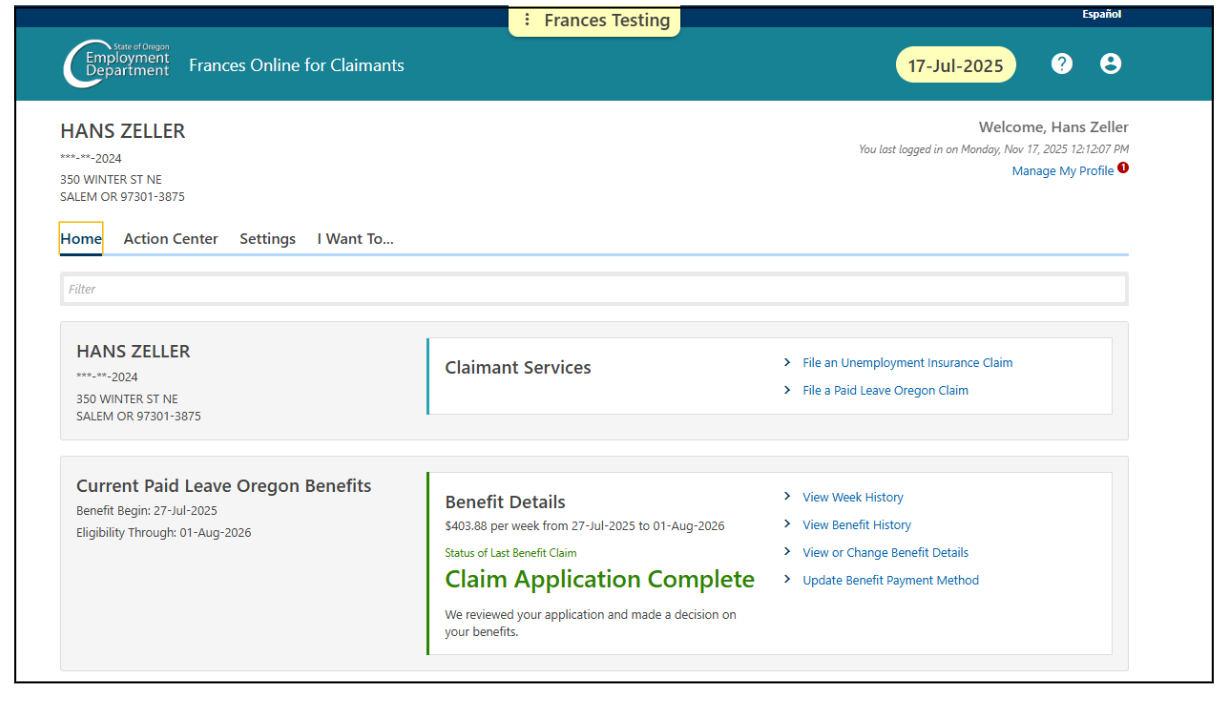Click the 17-Jul-2025 date badge
1231x702 pixels.
coord(955,66)
